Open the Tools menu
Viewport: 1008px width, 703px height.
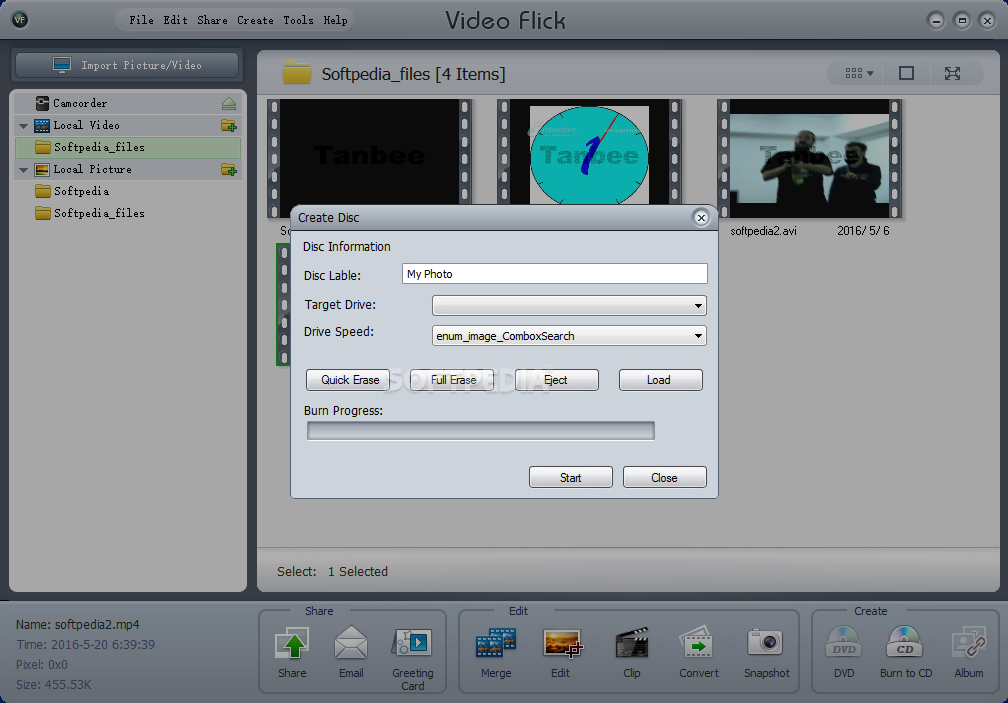298,21
